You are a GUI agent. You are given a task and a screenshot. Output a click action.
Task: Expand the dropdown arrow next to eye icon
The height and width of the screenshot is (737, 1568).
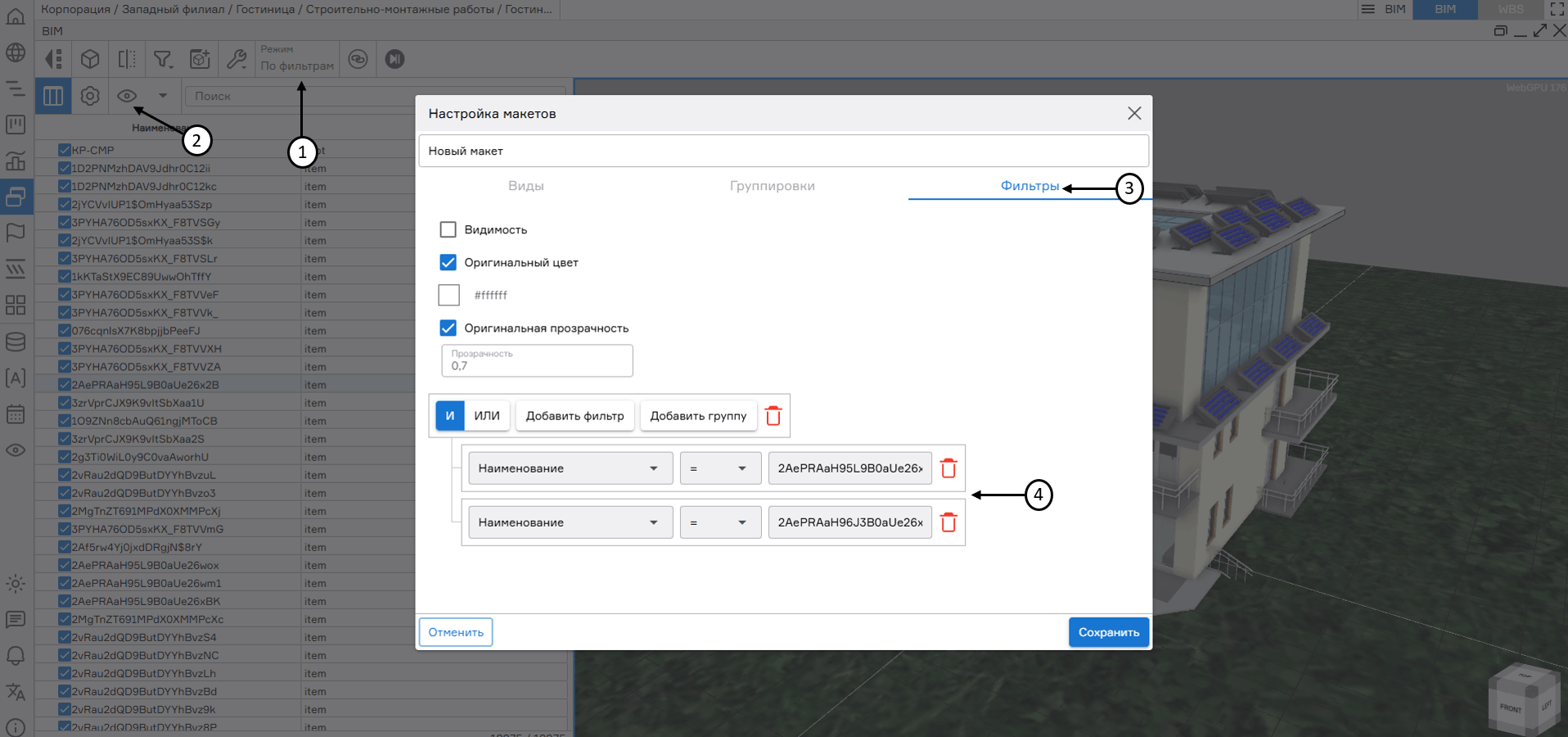click(x=163, y=96)
